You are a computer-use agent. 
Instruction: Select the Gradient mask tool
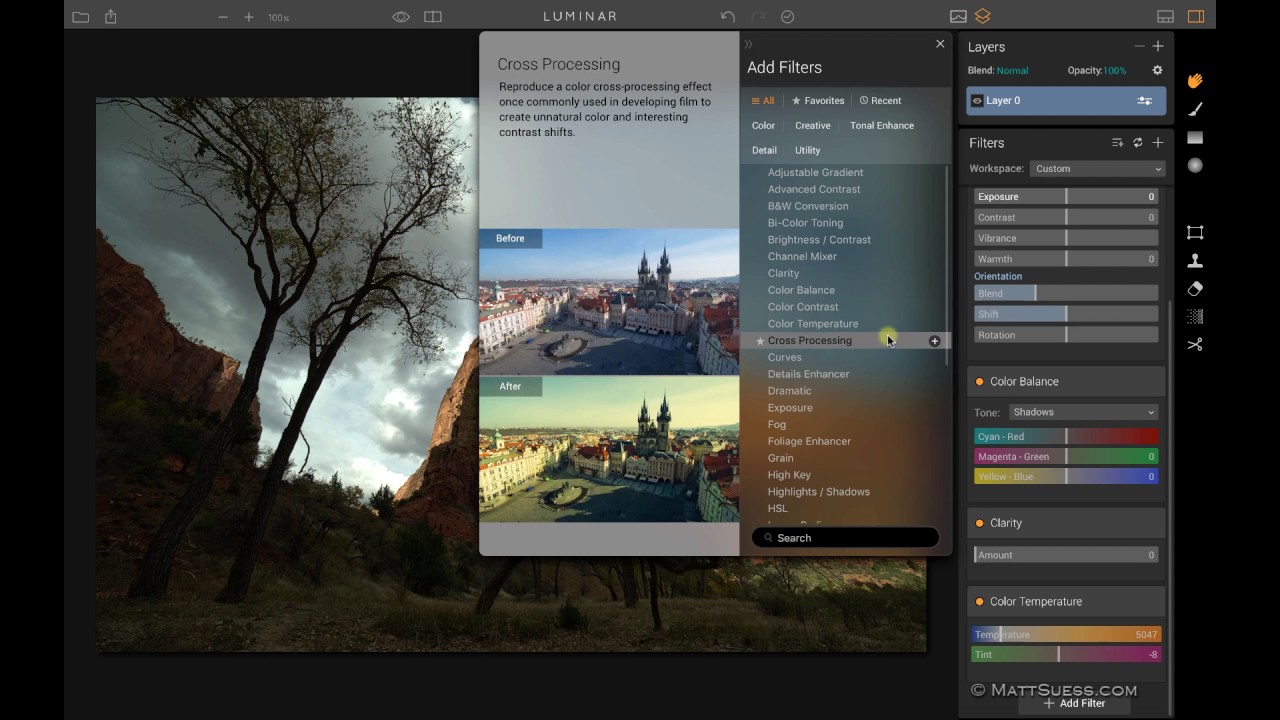pos(1195,137)
